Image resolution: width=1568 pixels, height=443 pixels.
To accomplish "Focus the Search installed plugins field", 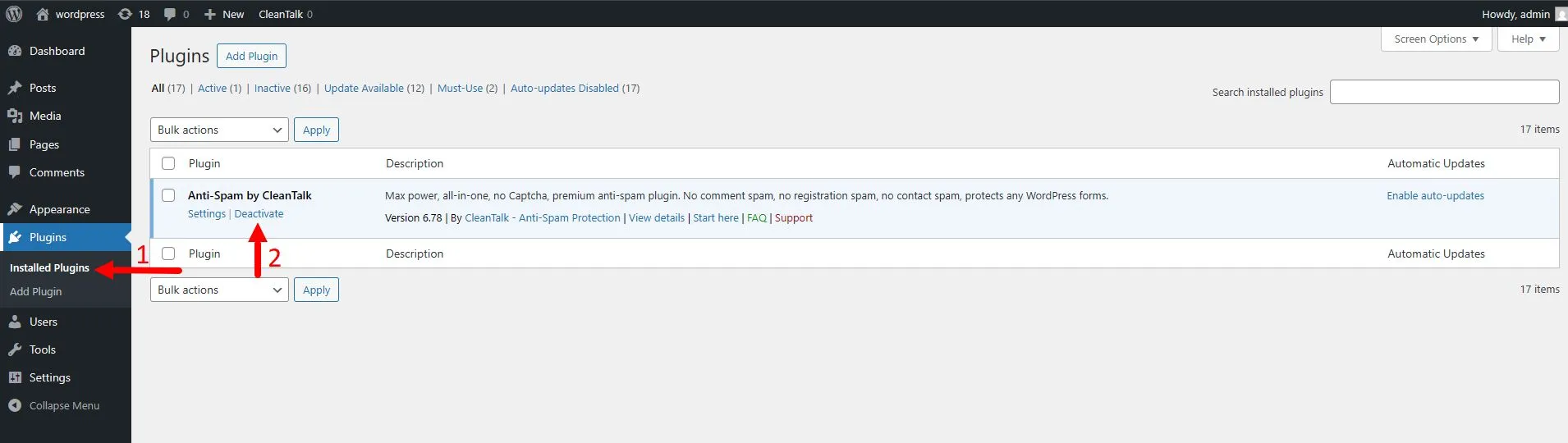I will pyautogui.click(x=1444, y=92).
